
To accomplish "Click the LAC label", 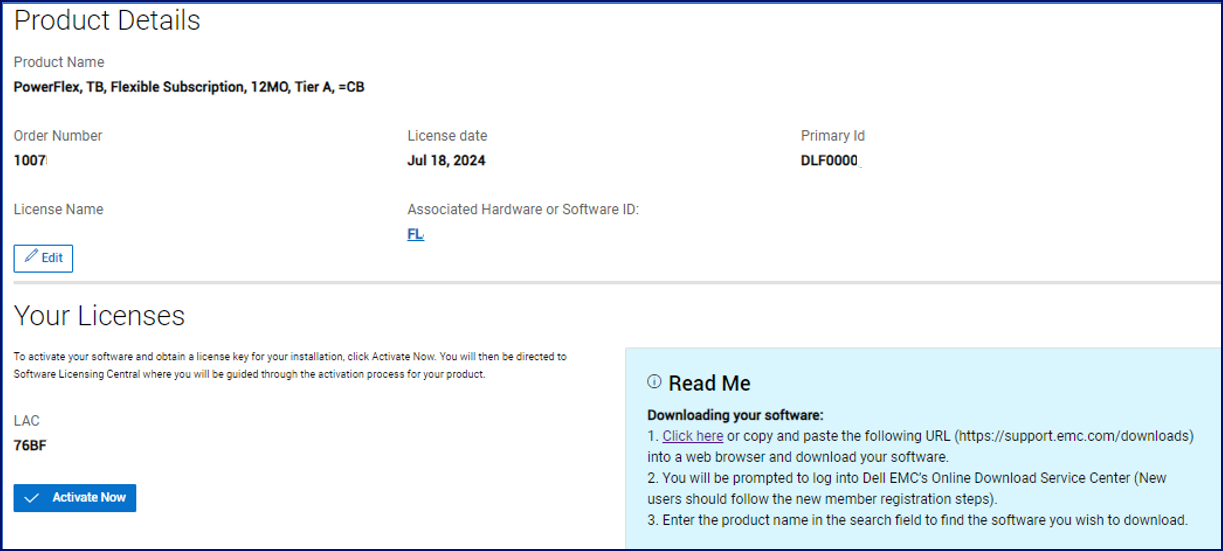I will click(x=27, y=421).
